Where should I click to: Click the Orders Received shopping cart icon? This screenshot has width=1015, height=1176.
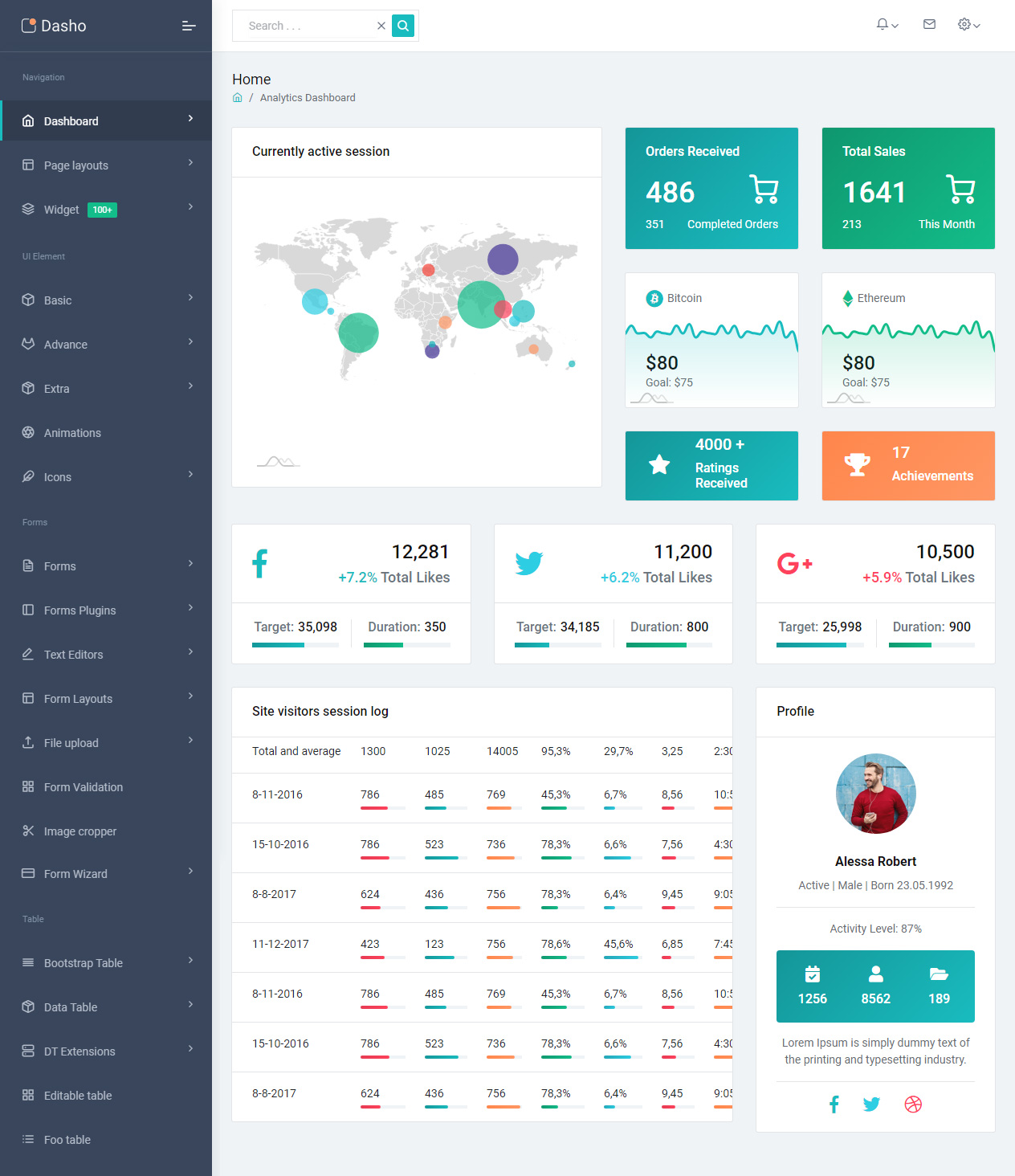pyautogui.click(x=764, y=189)
